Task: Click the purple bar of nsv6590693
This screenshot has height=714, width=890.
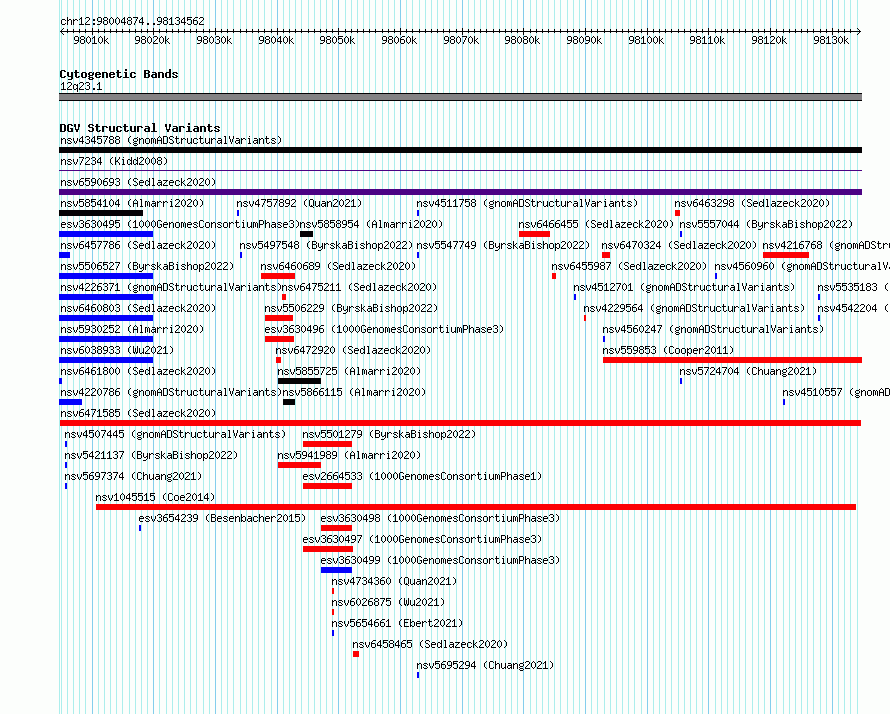Action: tap(460, 192)
